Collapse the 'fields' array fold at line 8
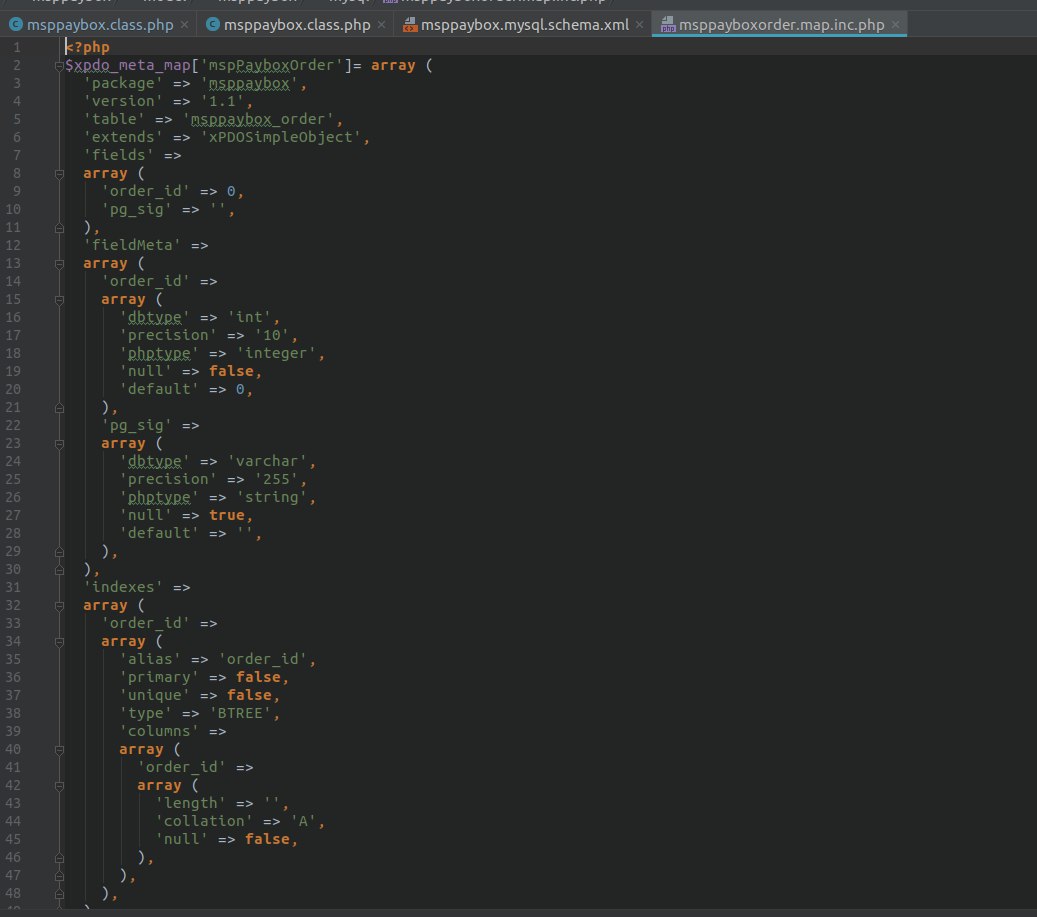The height and width of the screenshot is (917, 1037). point(60,174)
